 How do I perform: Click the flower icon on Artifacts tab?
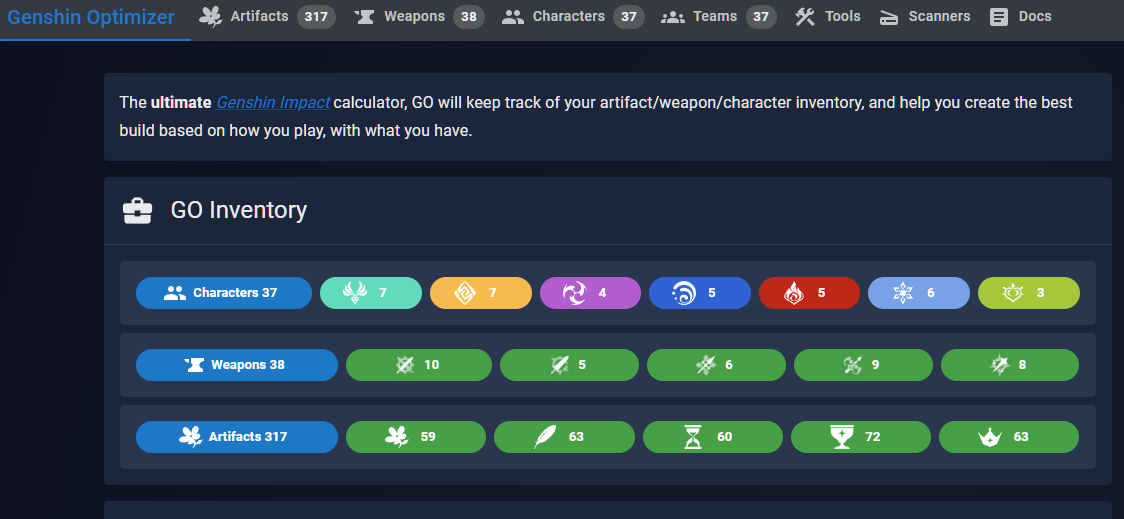pyautogui.click(x=211, y=16)
